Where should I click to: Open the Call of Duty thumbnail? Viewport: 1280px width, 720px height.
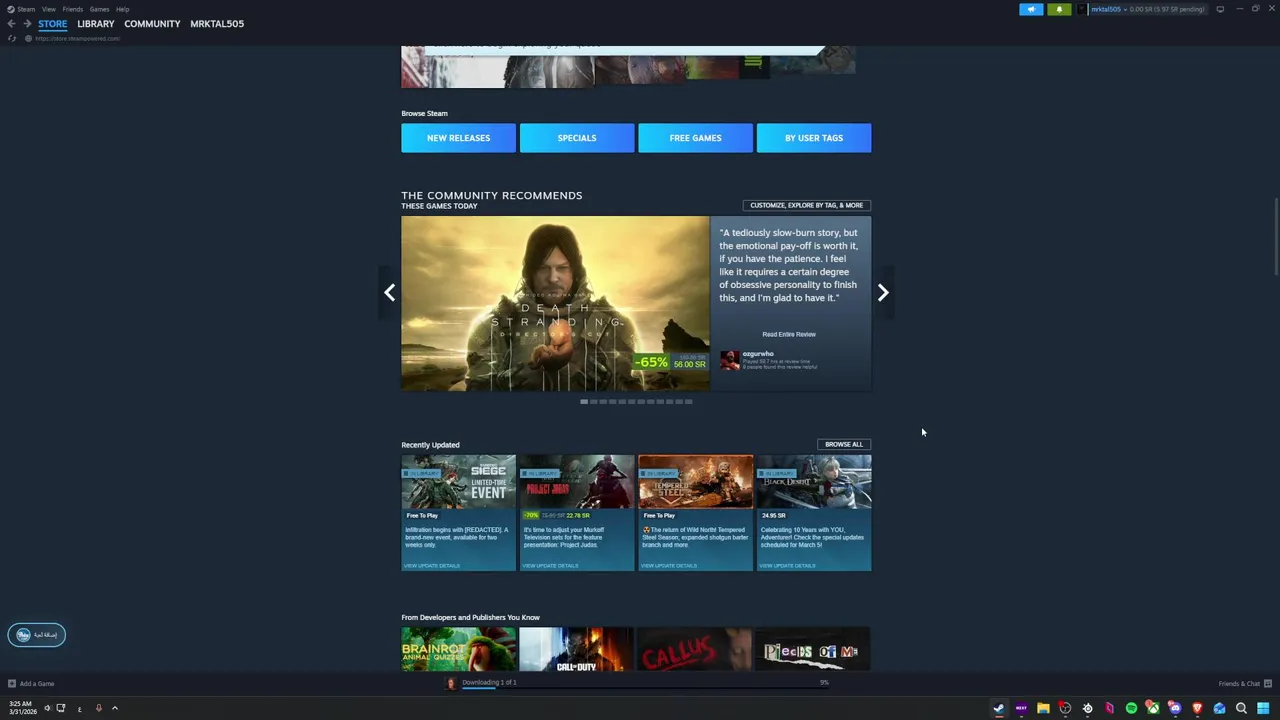point(577,649)
